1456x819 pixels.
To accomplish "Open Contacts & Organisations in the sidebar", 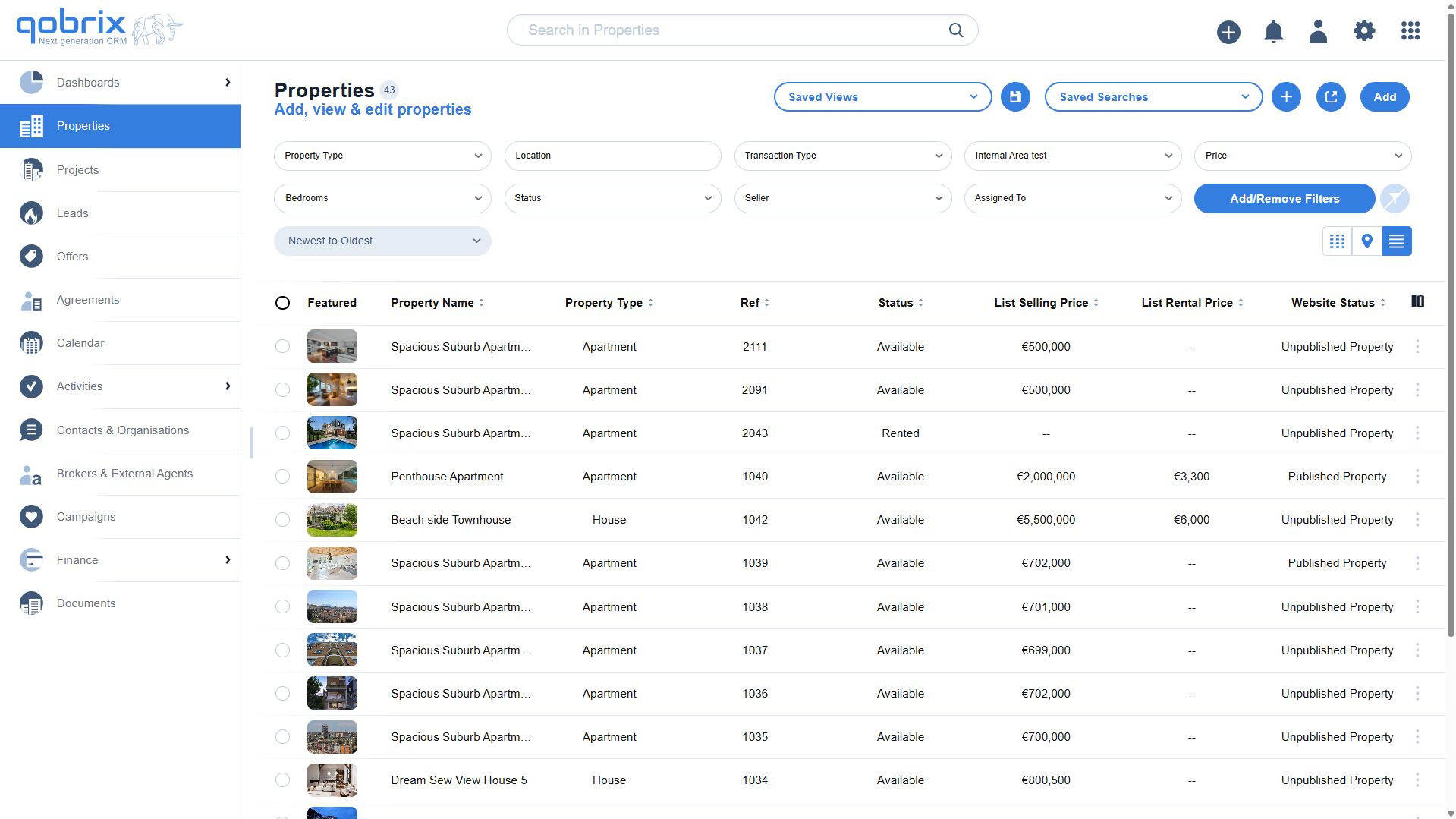I will (x=121, y=430).
